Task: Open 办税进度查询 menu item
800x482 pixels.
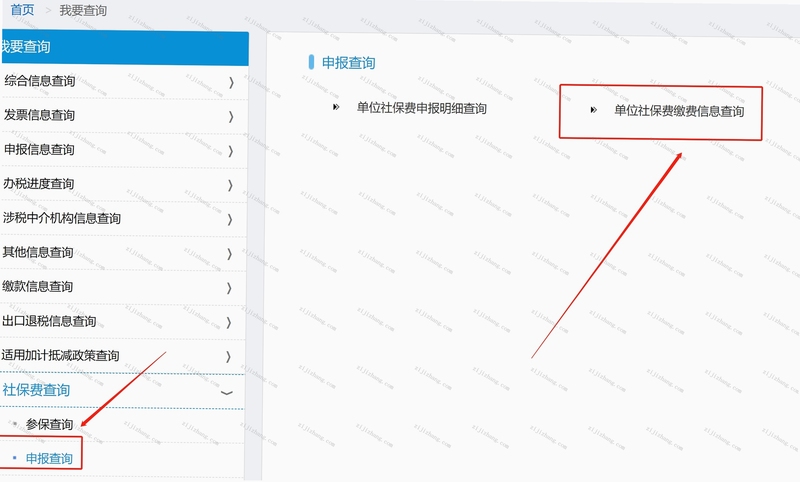Action: 39,183
